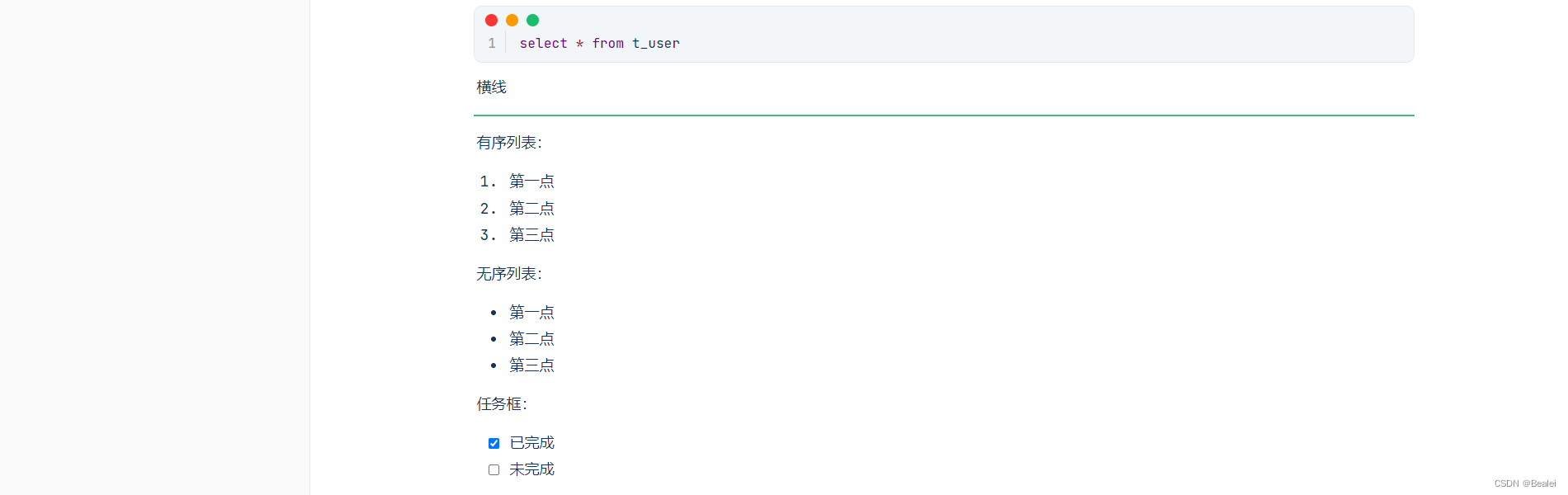Screen dimensions: 1568x495
Task: Click the first bulleted item 第一点
Action: (531, 312)
